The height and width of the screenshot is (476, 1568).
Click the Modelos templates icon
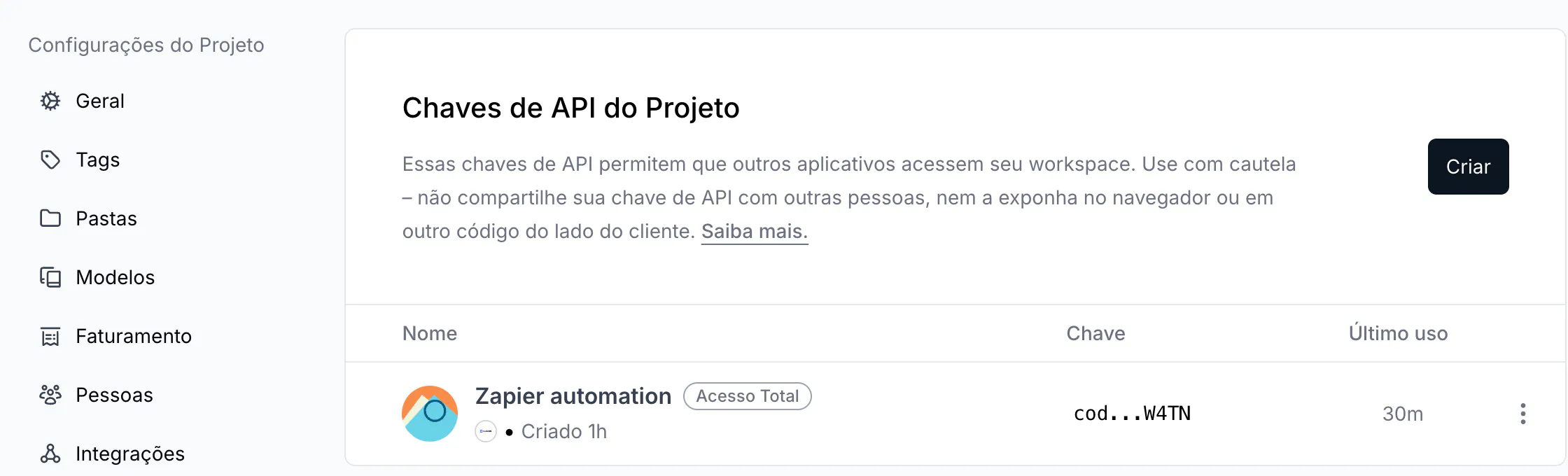(50, 277)
